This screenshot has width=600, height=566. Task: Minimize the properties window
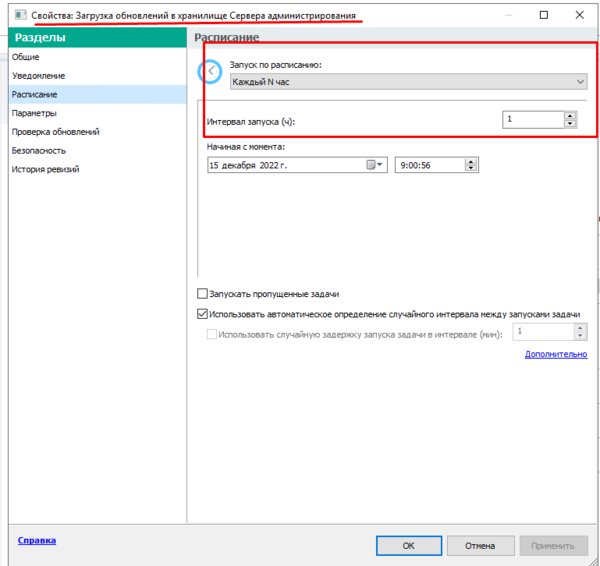[508, 15]
